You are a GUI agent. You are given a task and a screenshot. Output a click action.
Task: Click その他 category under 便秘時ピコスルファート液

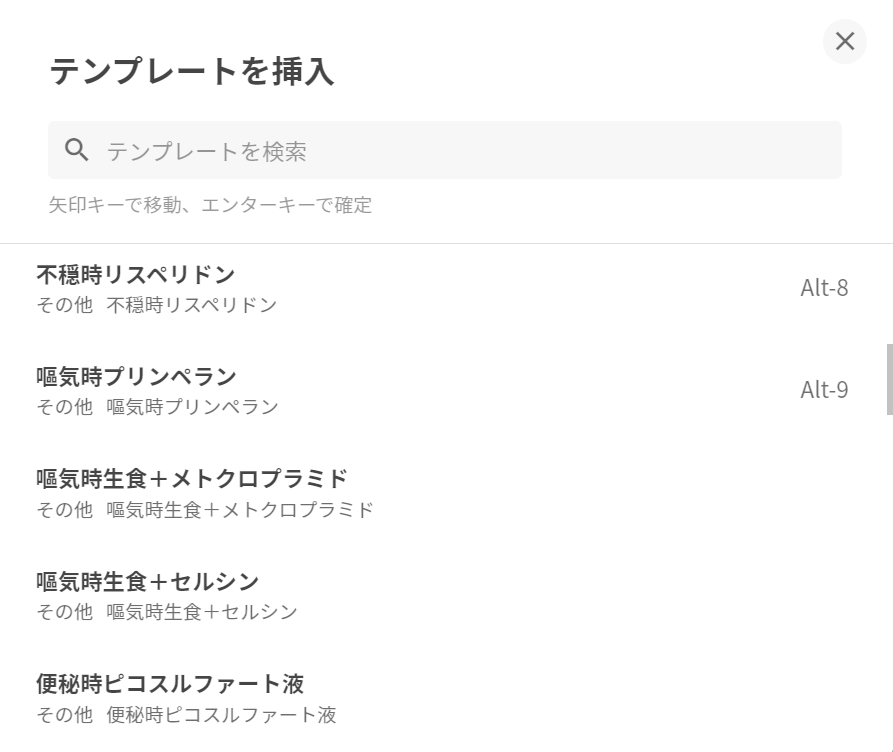(x=64, y=715)
